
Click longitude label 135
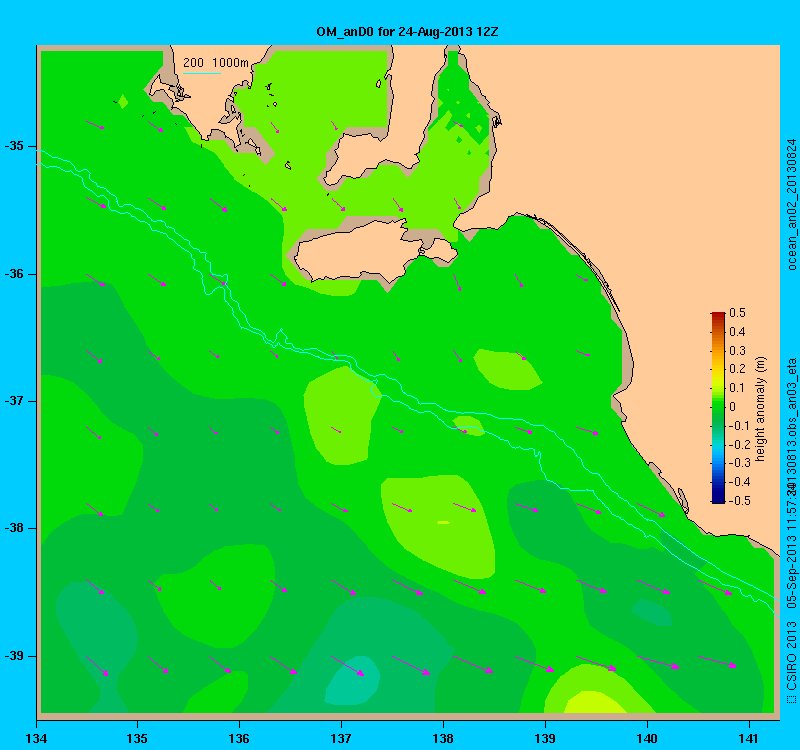pyautogui.click(x=137, y=738)
